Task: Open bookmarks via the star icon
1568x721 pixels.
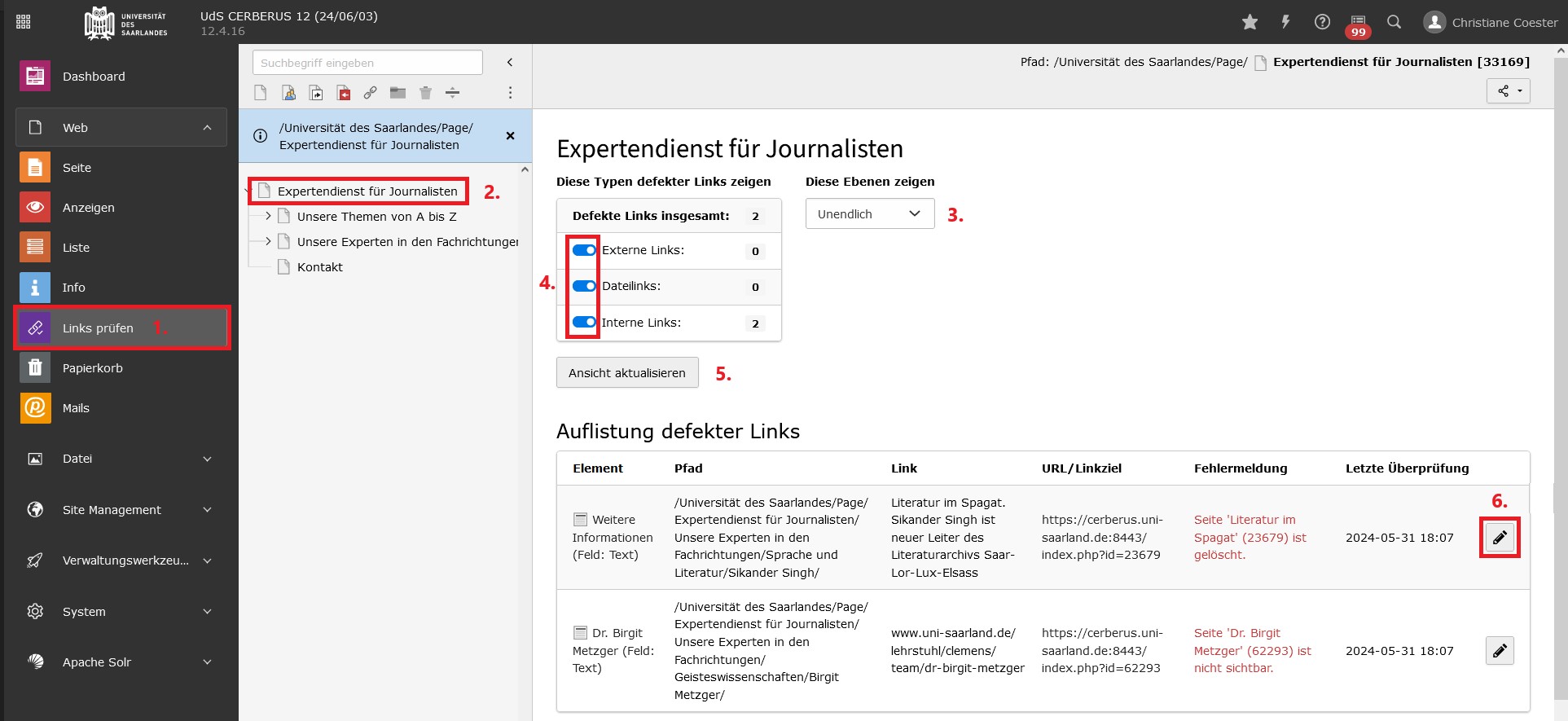Action: point(1250,22)
